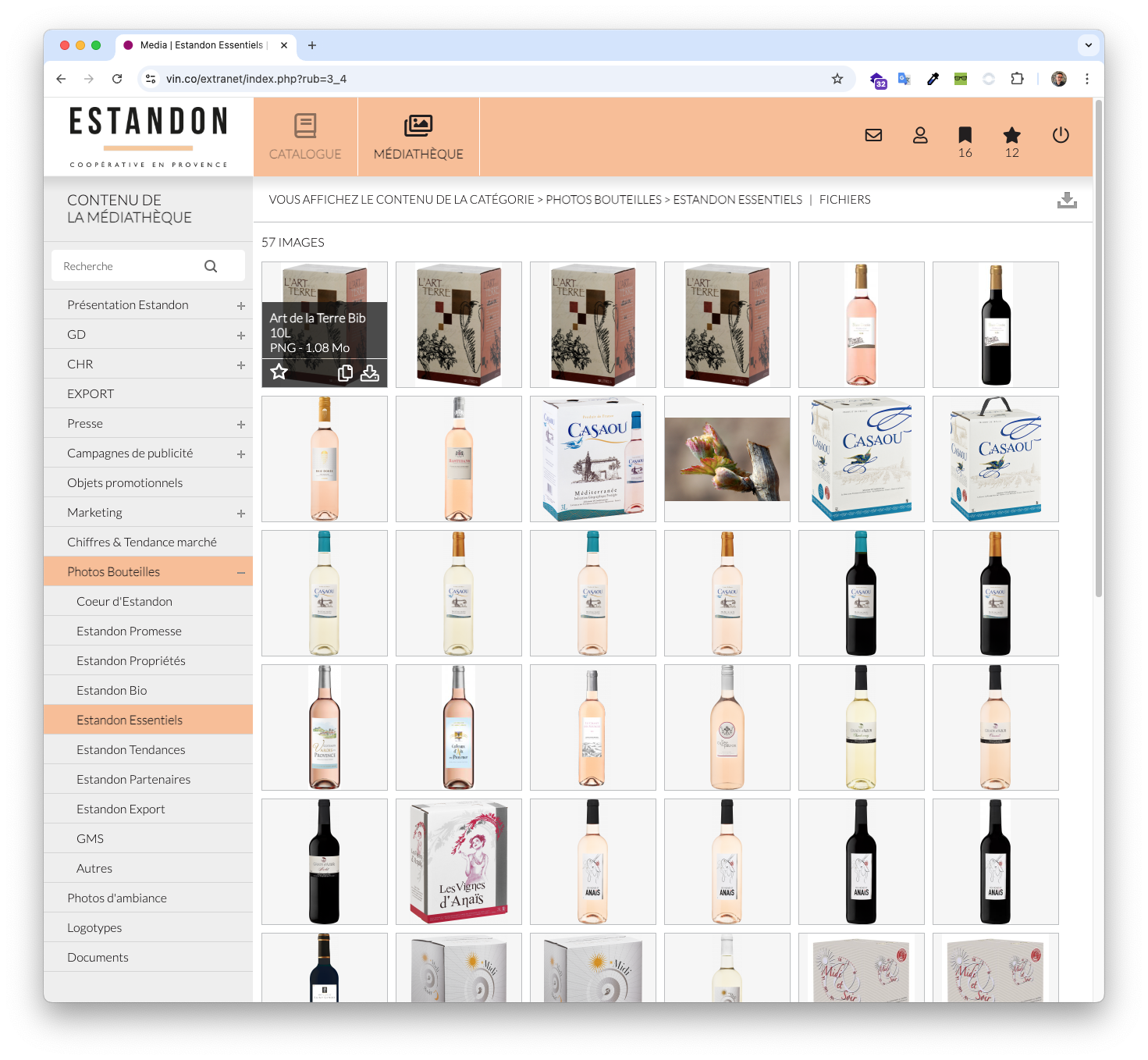
Task: Download the Art de la Terre Bib image
Action: point(370,373)
